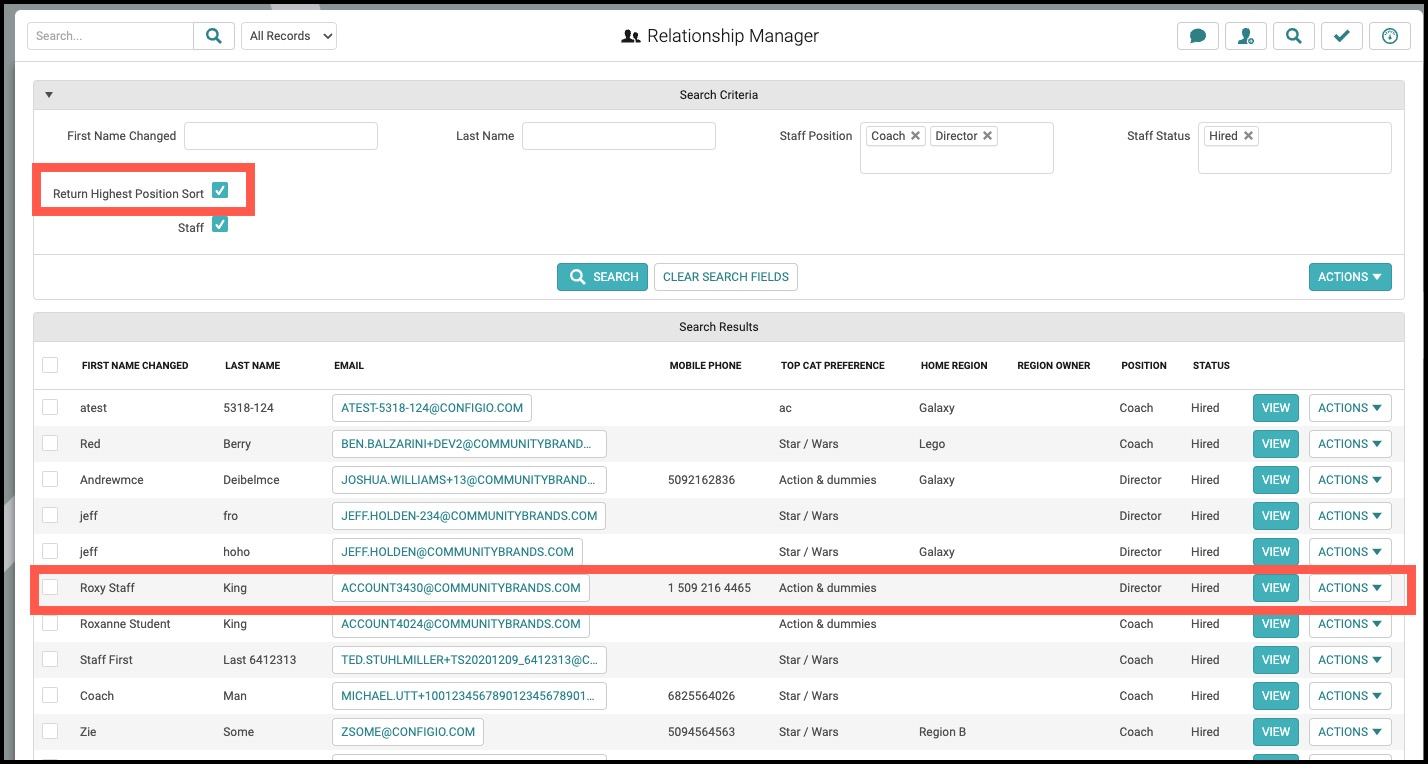The image size is (1428, 764).
Task: Select the checkbox for Roxanne Student King
Action: tap(50, 623)
